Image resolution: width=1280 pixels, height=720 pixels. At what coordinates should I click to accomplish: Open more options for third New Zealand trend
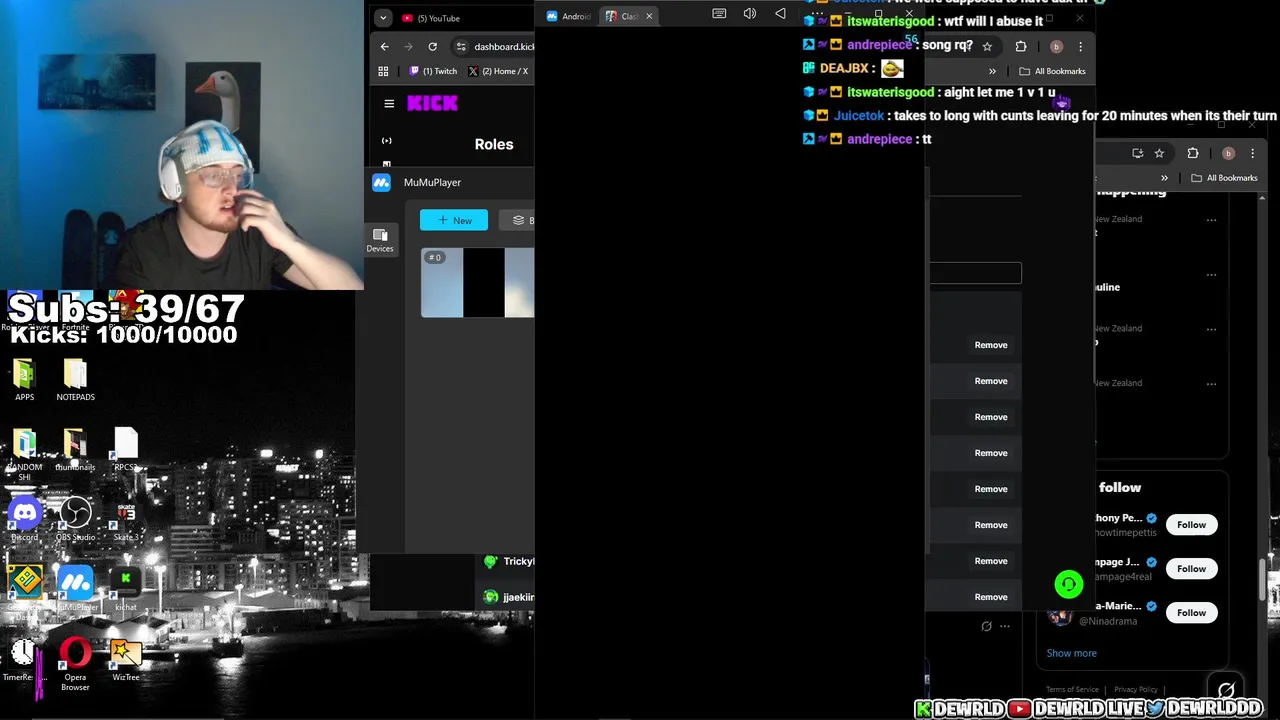[1211, 329]
